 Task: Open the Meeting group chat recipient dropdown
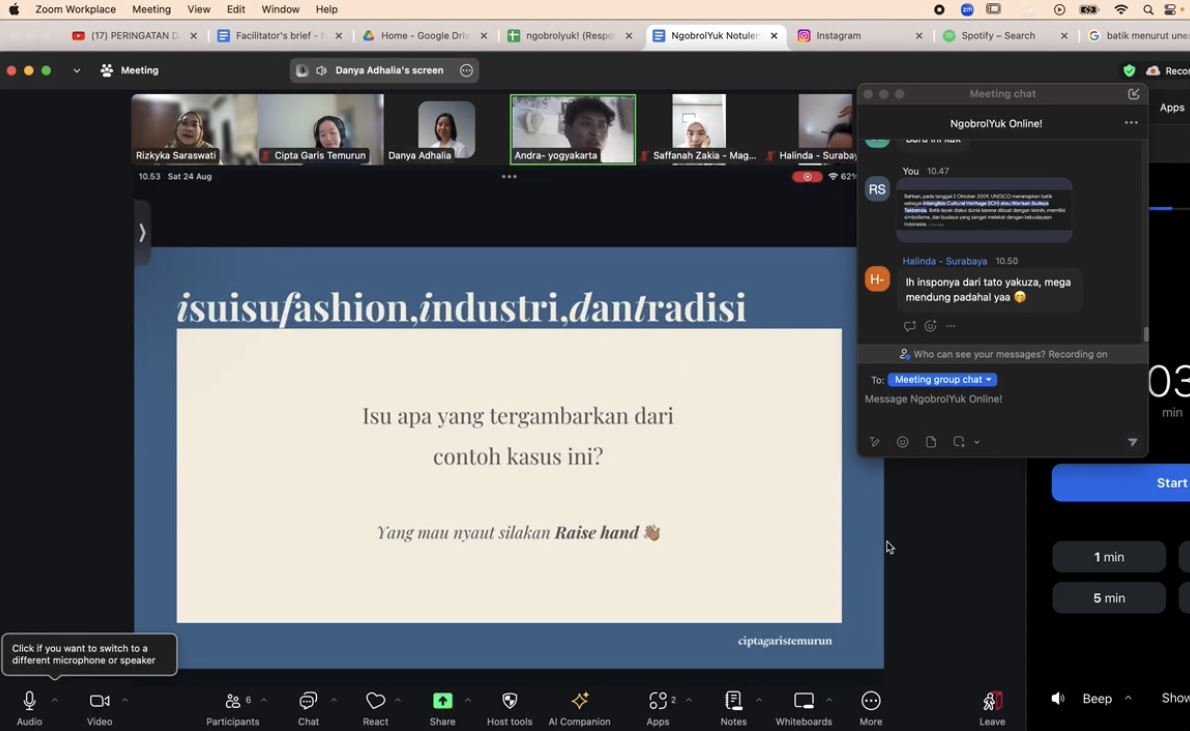coord(942,380)
